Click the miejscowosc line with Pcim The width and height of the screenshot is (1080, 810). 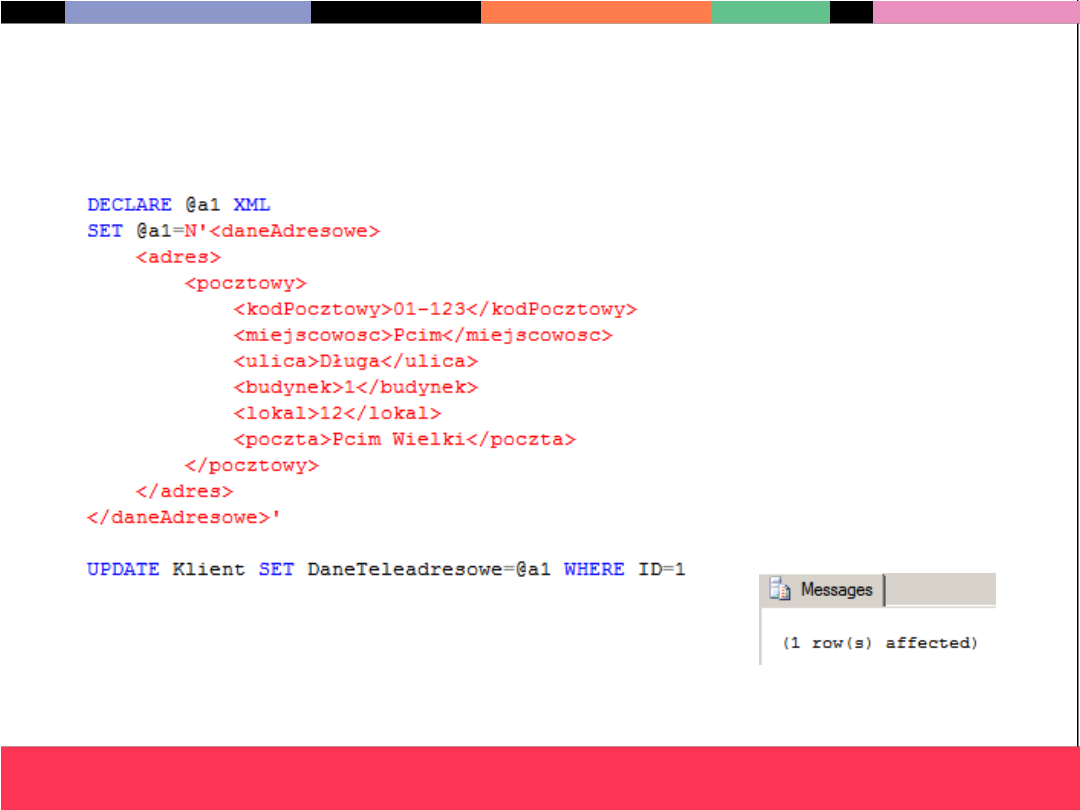pyautogui.click(x=422, y=335)
